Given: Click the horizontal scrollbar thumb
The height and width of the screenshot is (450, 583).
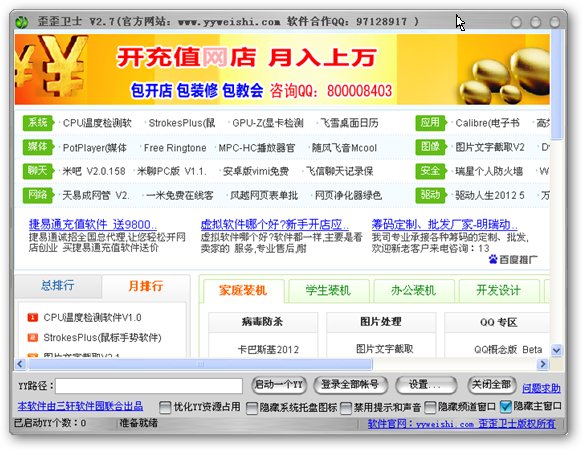Looking at the screenshot, I should [x=200, y=364].
